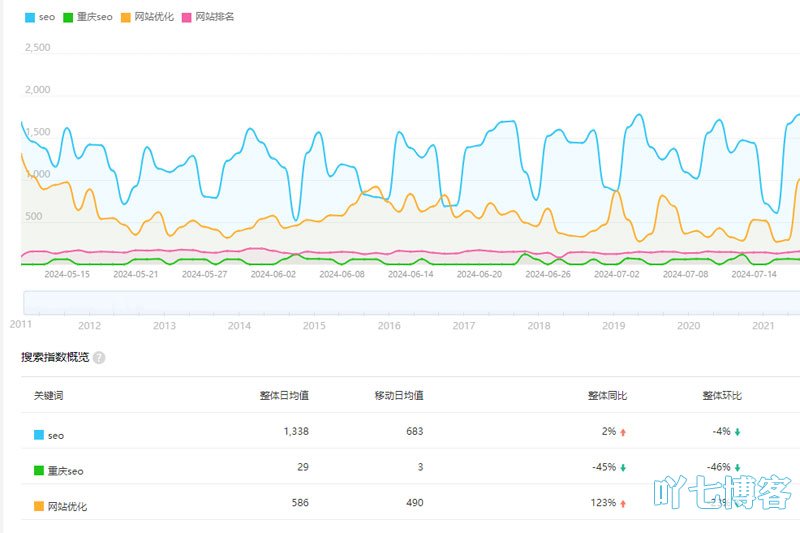
Task: Click the 586 daily average value
Action: pyautogui.click(x=300, y=503)
